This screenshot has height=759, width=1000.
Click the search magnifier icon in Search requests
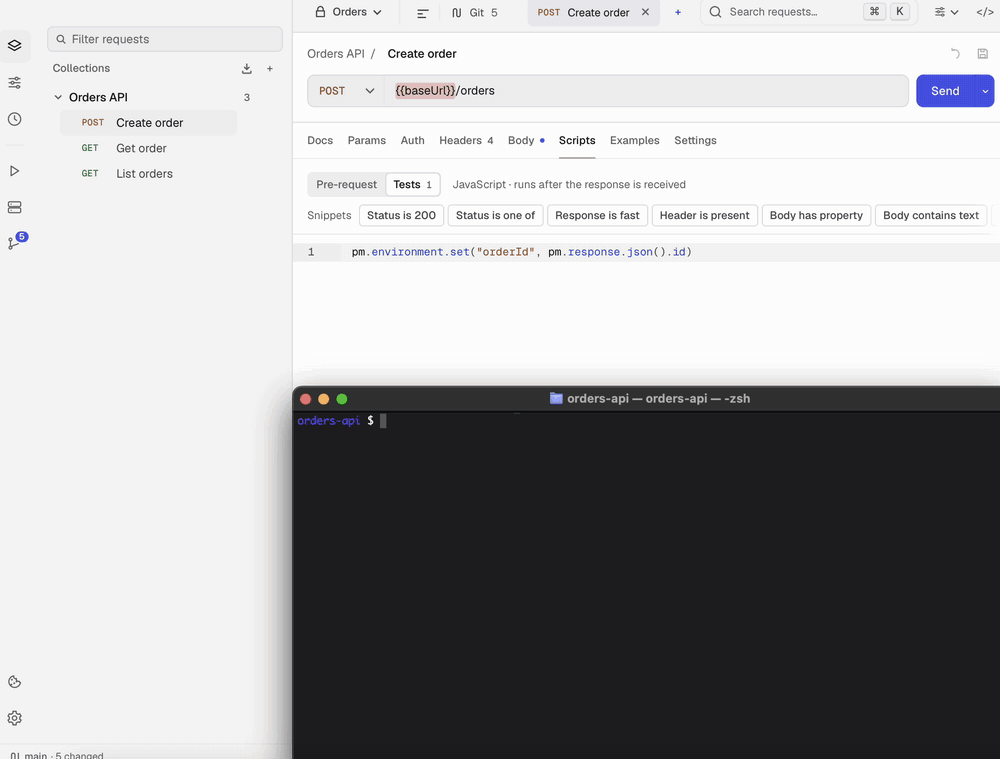point(716,12)
